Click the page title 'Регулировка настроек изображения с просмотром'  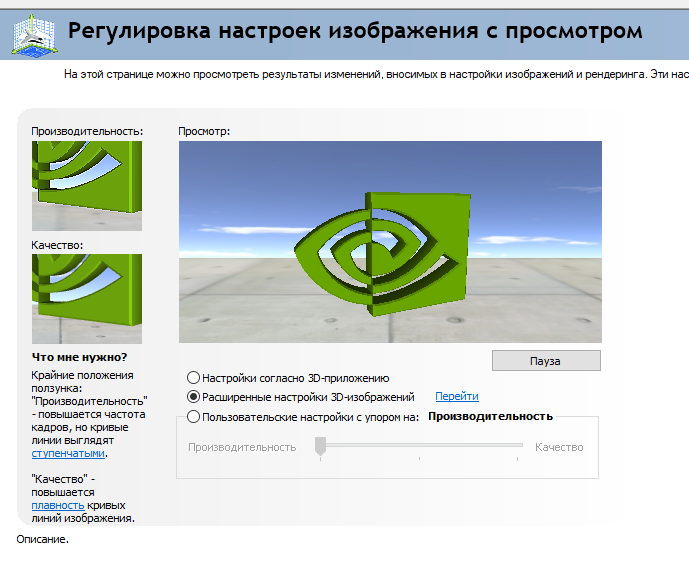(355, 31)
